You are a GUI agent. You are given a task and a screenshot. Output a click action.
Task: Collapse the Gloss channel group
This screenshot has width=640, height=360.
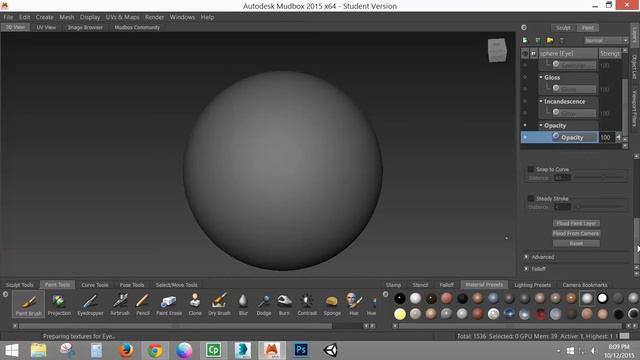541,77
